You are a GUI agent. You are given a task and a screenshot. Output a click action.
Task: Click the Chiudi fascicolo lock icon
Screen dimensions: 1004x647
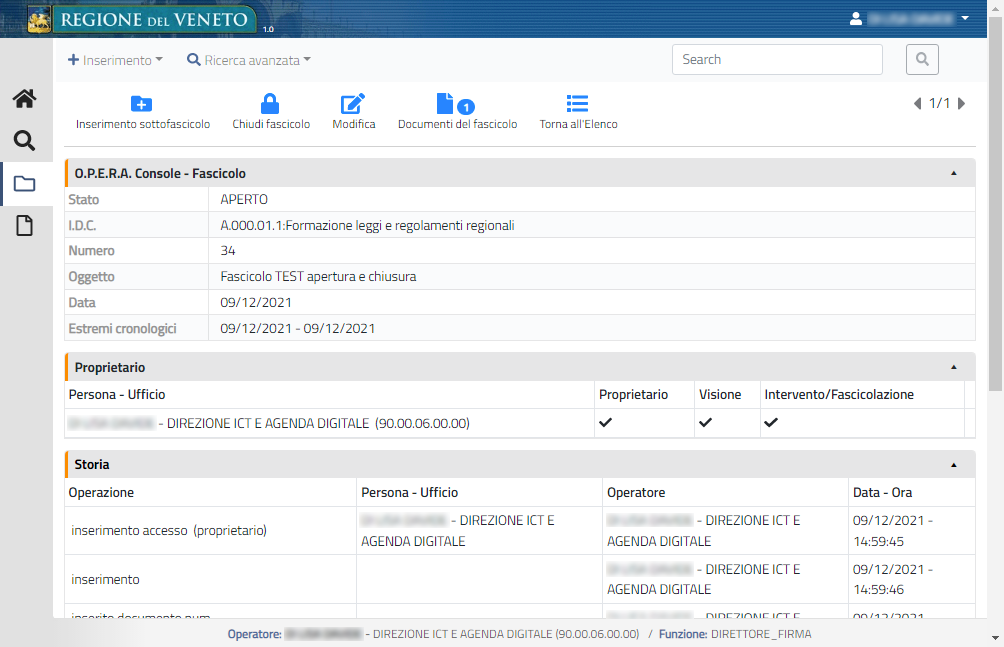[x=270, y=103]
